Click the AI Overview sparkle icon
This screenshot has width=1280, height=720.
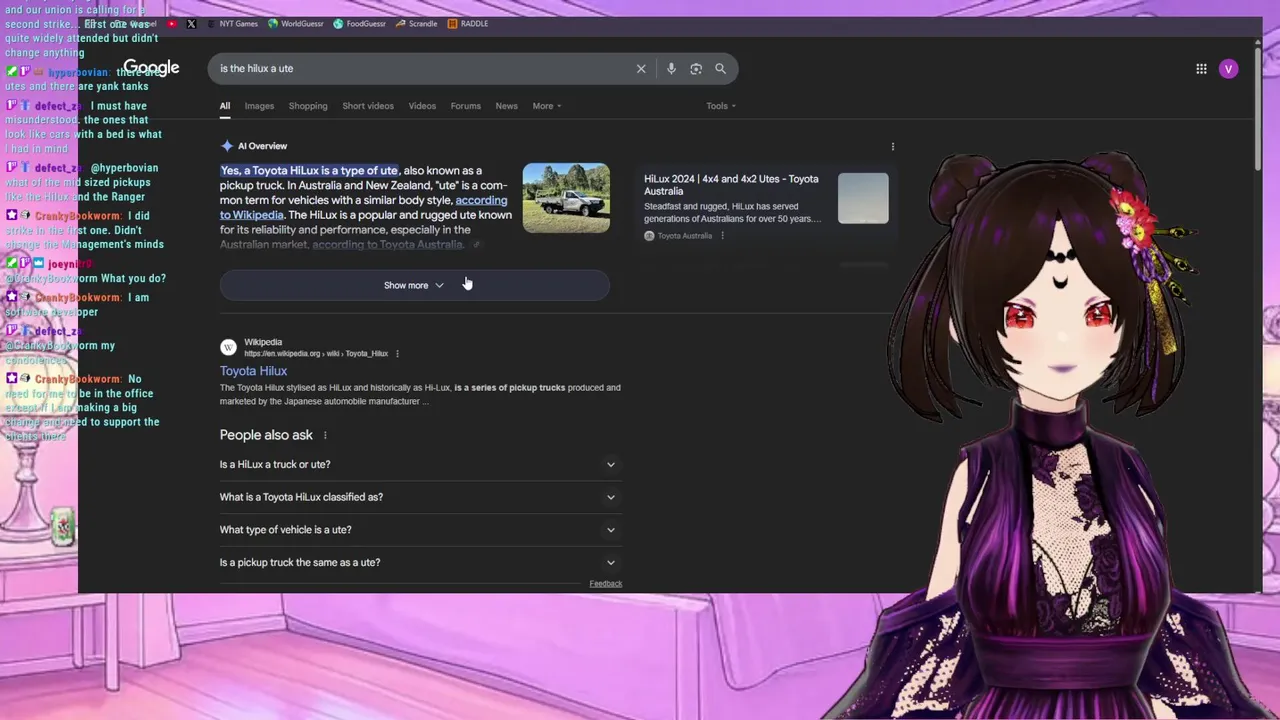click(x=227, y=146)
